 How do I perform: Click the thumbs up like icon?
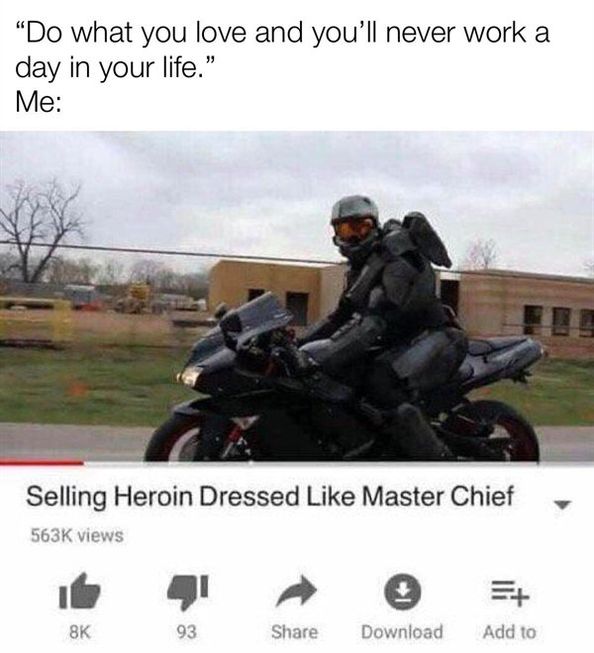pos(80,591)
